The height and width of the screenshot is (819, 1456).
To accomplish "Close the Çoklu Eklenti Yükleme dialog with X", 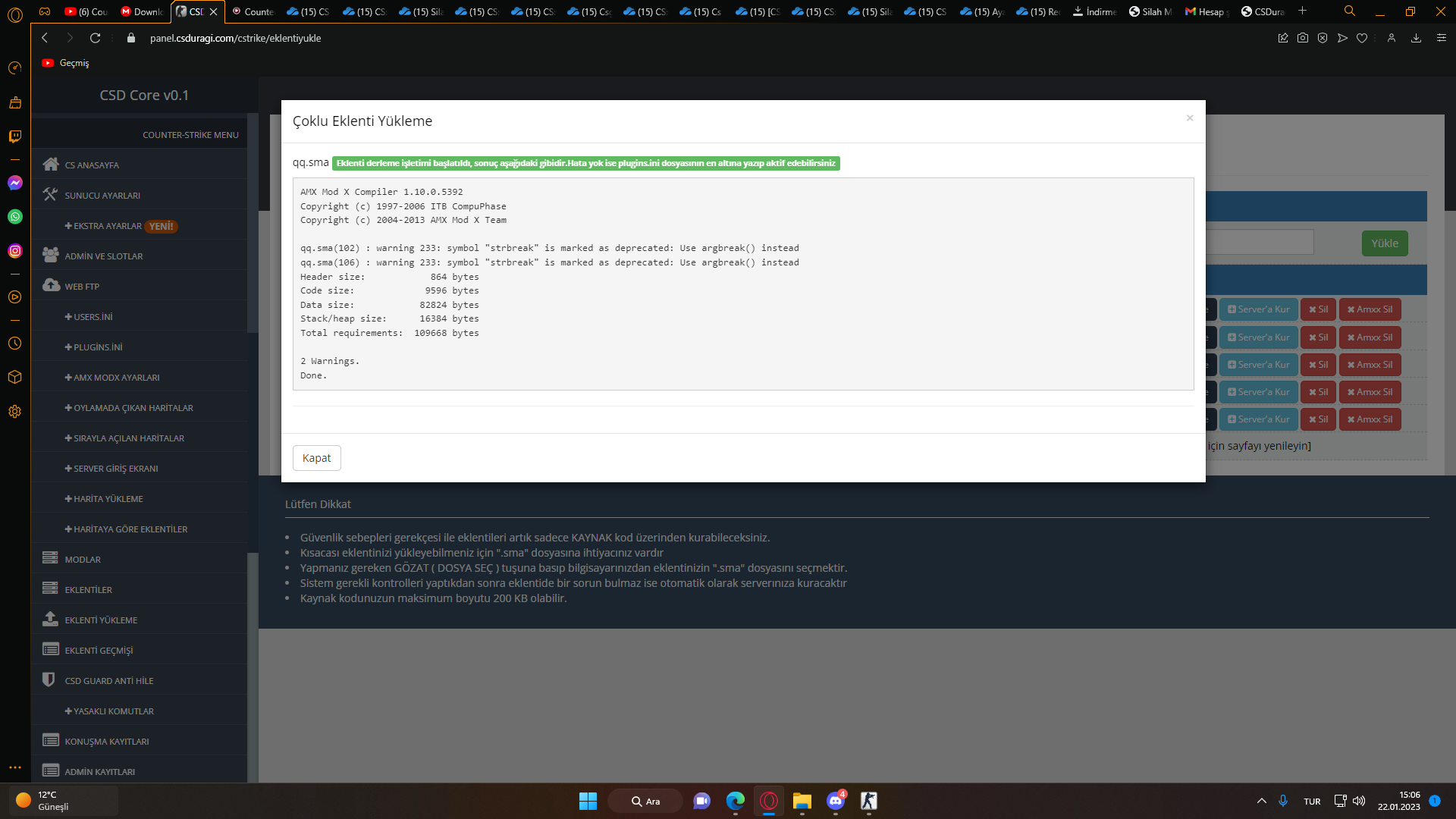I will pyautogui.click(x=1190, y=118).
